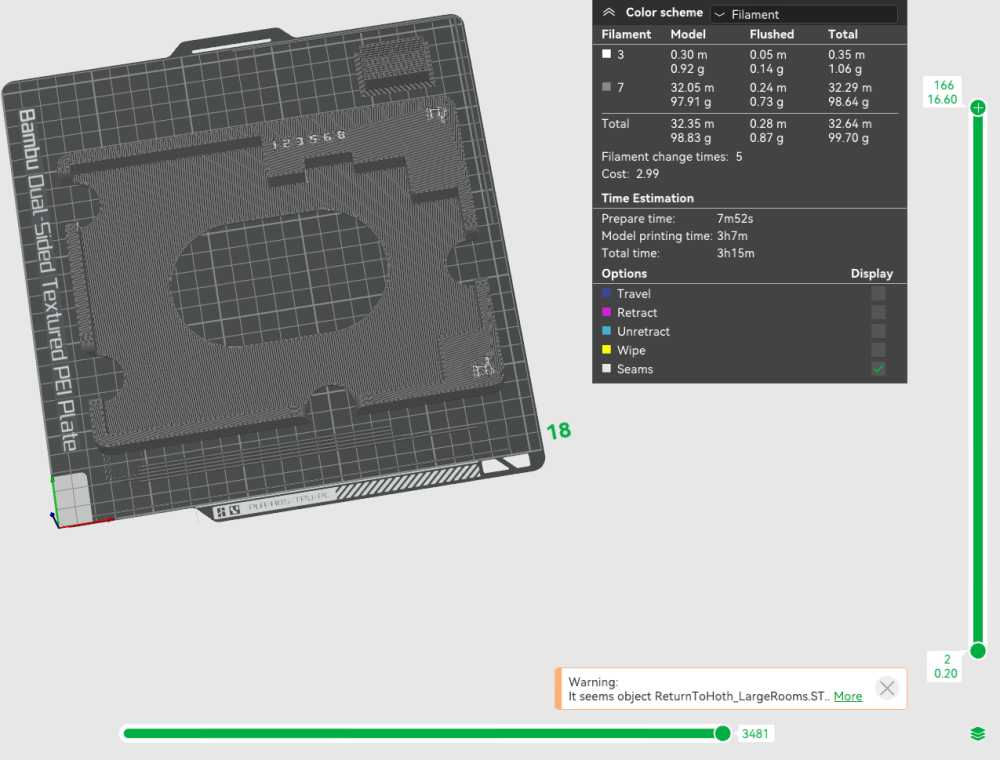Viewport: 1000px width, 760px height.
Task: Click the Filament change times: 5 text
Action: point(672,157)
